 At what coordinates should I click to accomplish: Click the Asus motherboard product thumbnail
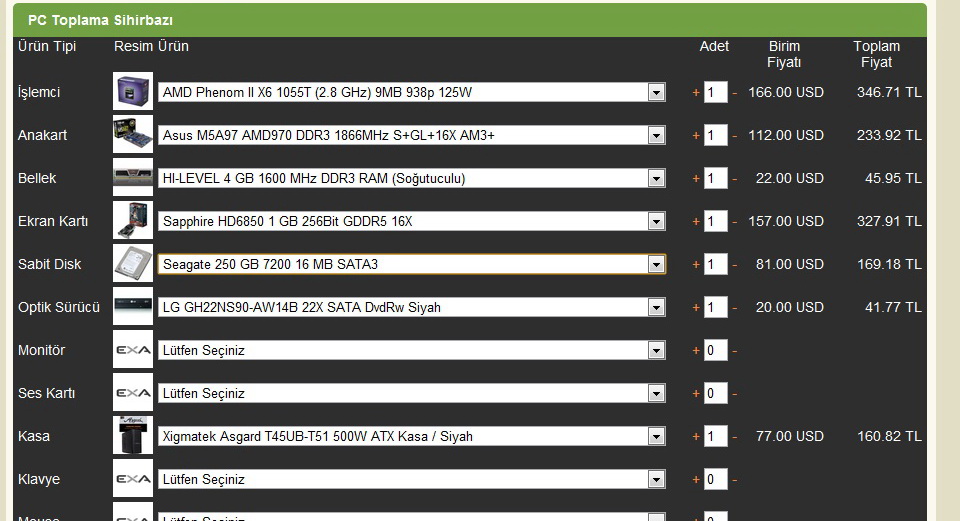pos(133,135)
